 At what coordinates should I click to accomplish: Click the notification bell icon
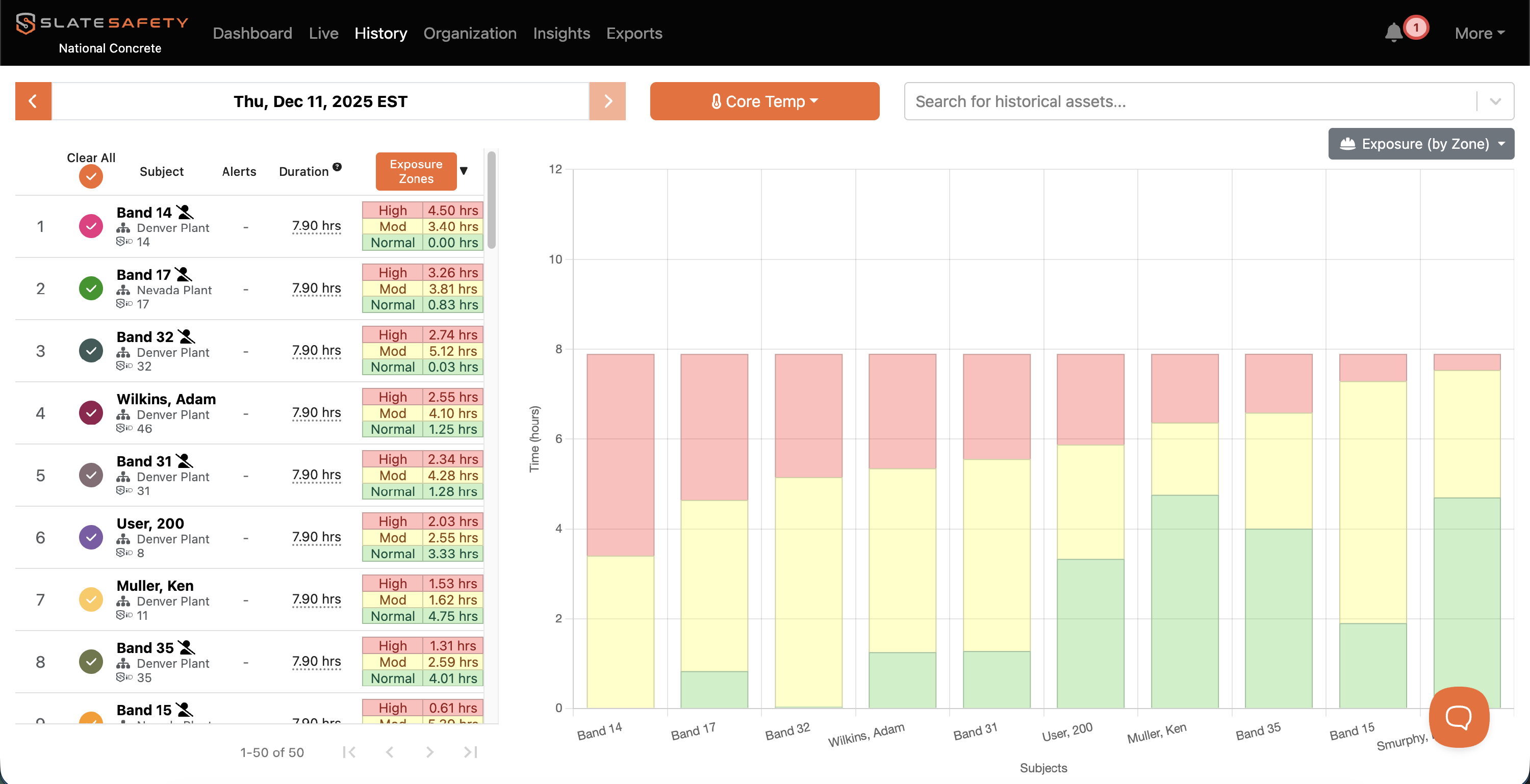tap(1393, 33)
